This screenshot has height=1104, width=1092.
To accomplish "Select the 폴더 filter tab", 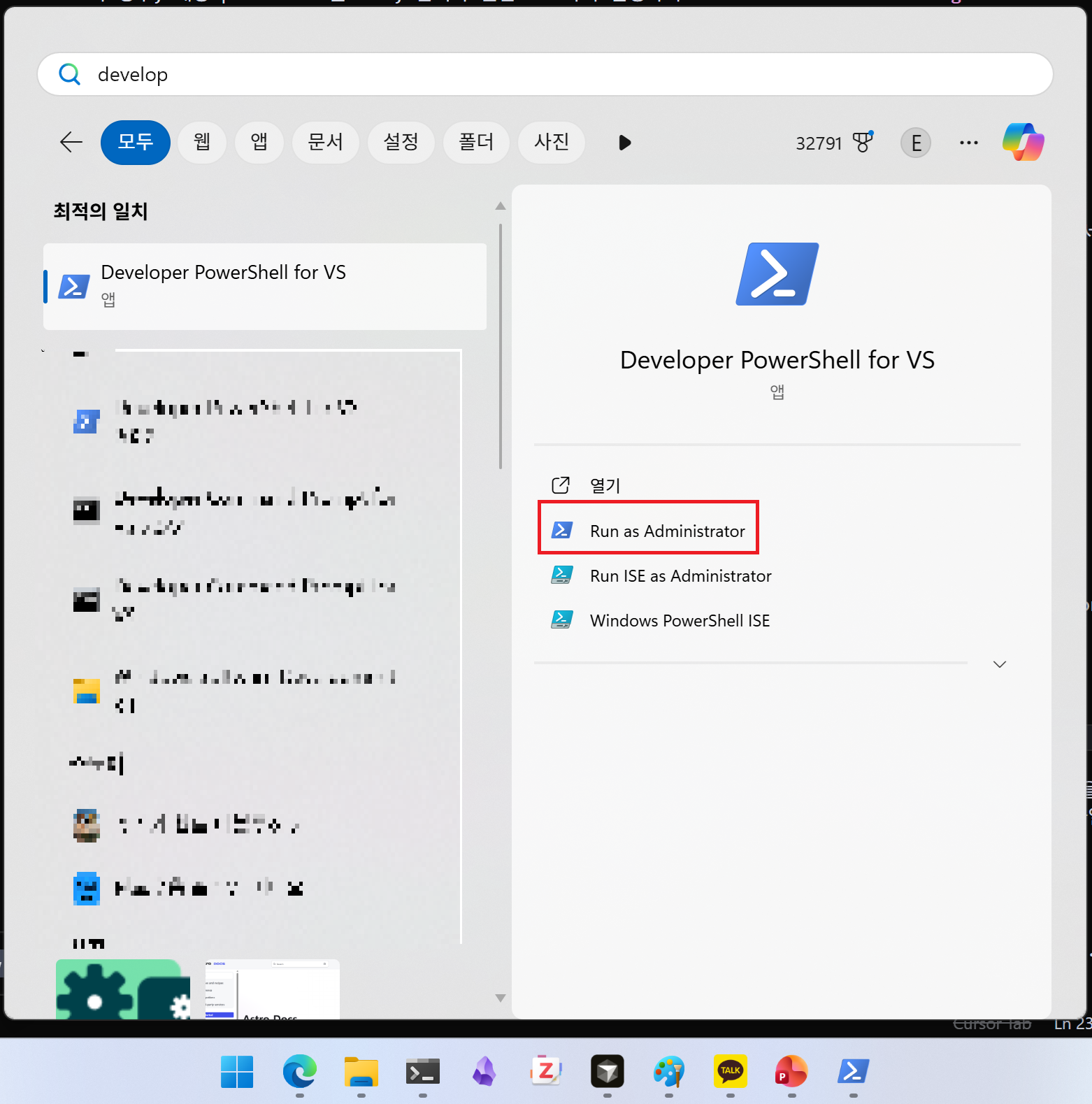I will coord(476,143).
